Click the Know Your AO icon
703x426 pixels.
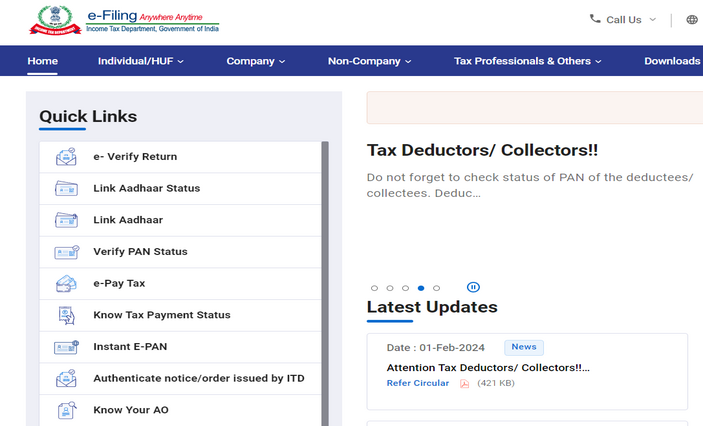[x=66, y=410]
